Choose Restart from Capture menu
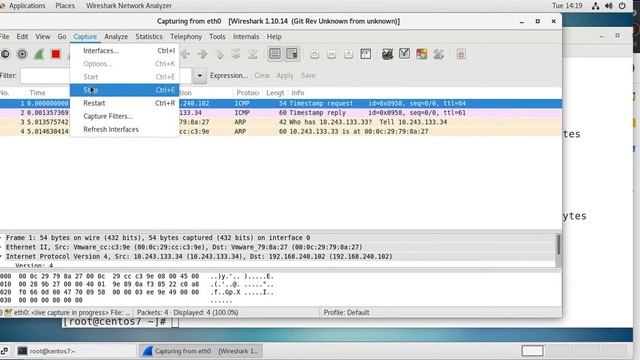Viewport: 640px width, 360px height. (x=124, y=103)
